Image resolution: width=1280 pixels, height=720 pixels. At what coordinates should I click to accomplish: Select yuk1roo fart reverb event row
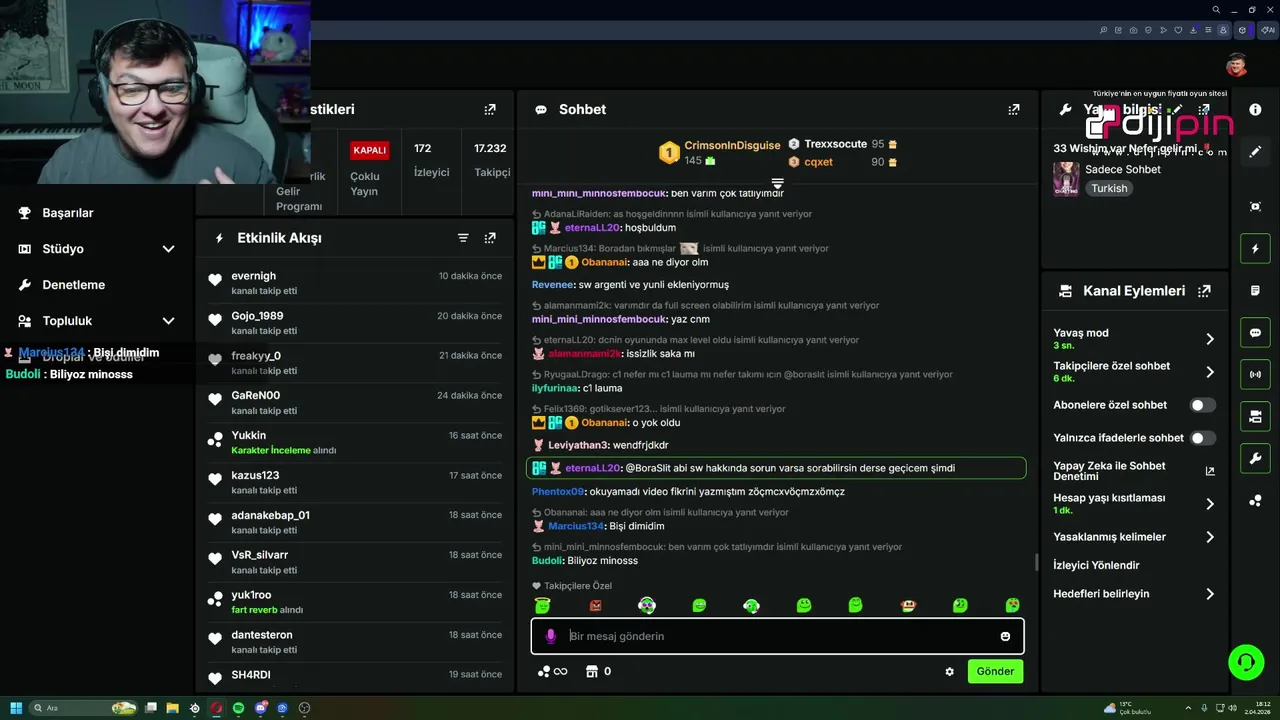[x=356, y=602]
